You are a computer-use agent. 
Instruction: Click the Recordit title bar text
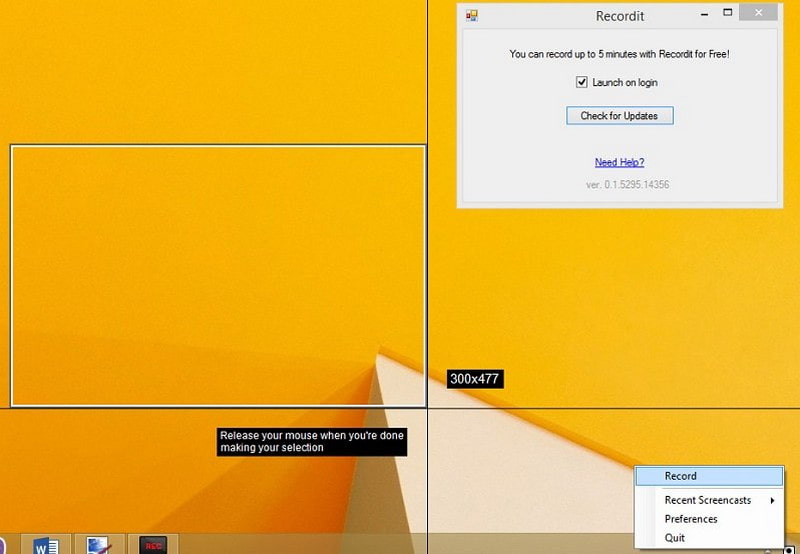click(x=619, y=16)
